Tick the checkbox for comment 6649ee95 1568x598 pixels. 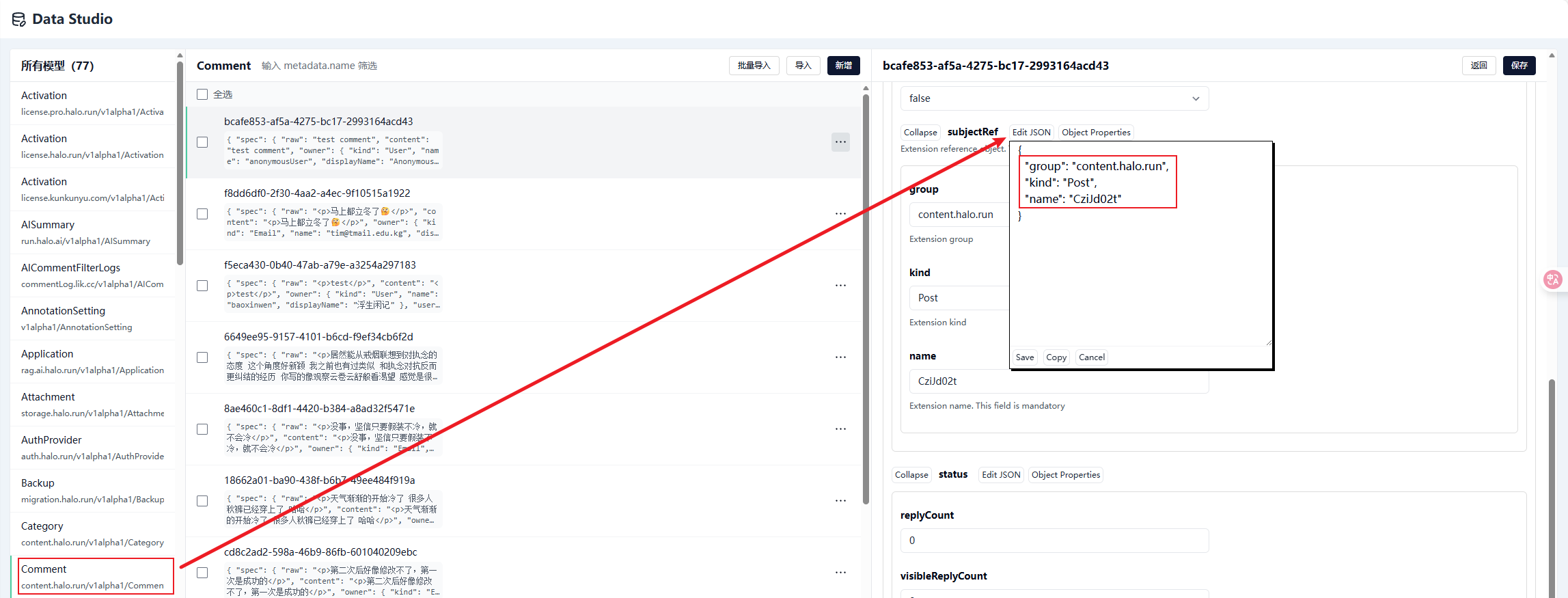202,357
